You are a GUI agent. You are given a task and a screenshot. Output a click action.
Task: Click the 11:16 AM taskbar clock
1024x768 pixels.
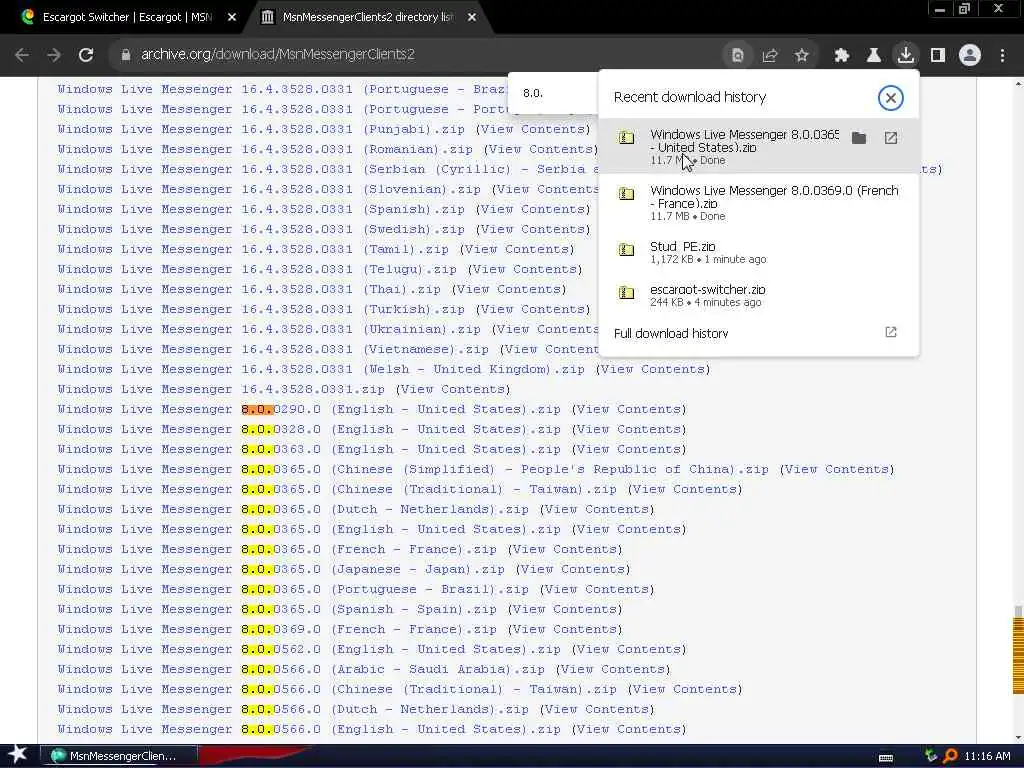987,756
